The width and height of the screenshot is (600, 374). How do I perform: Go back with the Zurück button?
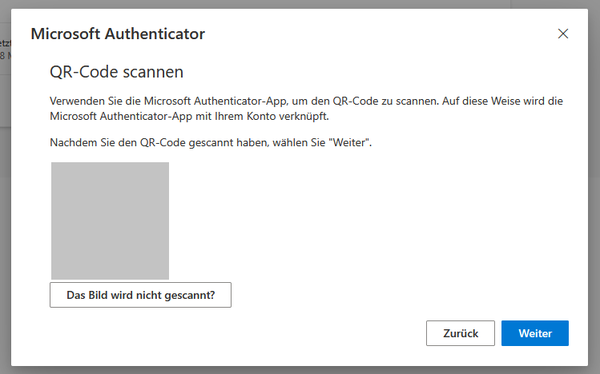point(460,333)
